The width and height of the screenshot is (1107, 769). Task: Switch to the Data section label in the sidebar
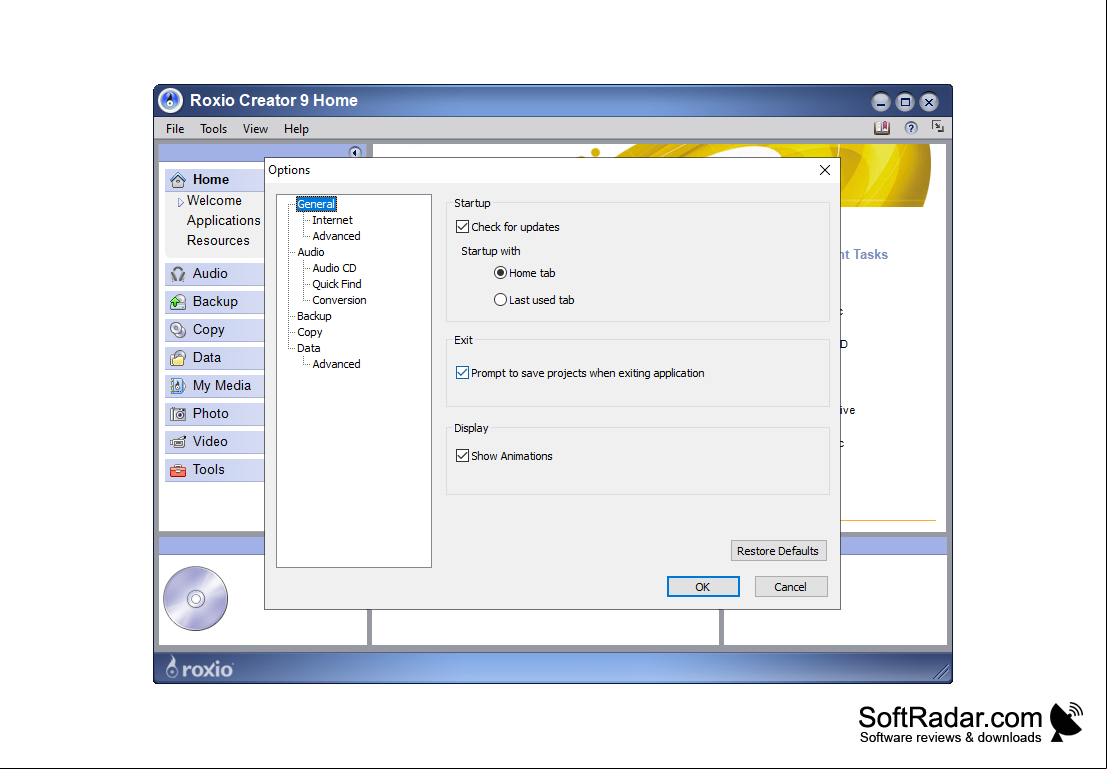point(207,357)
